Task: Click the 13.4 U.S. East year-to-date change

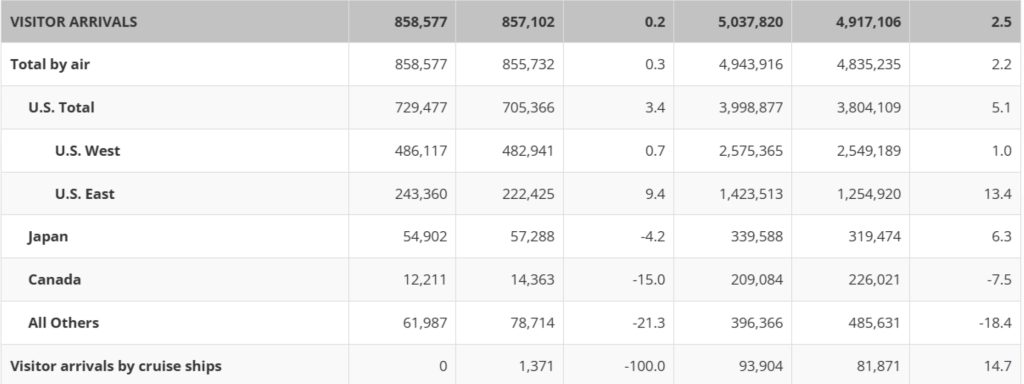Action: [x=1001, y=193]
